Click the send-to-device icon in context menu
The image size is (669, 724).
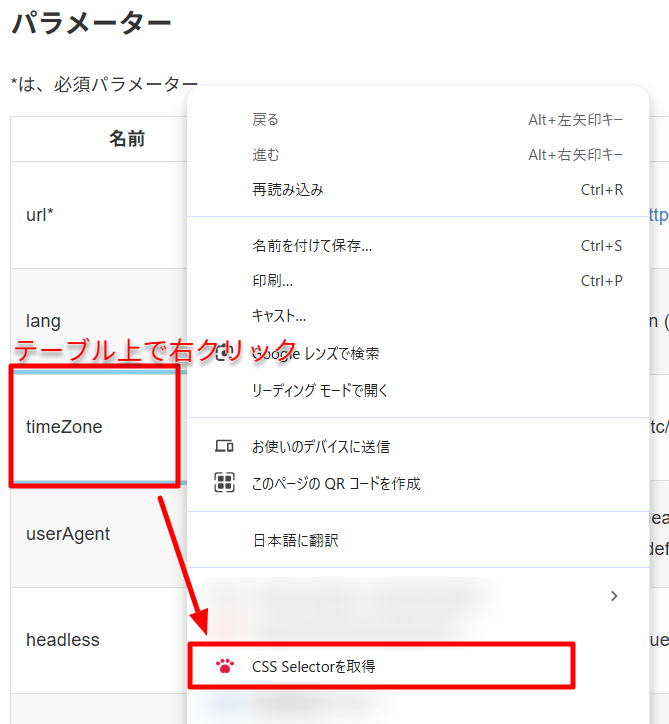(224, 447)
